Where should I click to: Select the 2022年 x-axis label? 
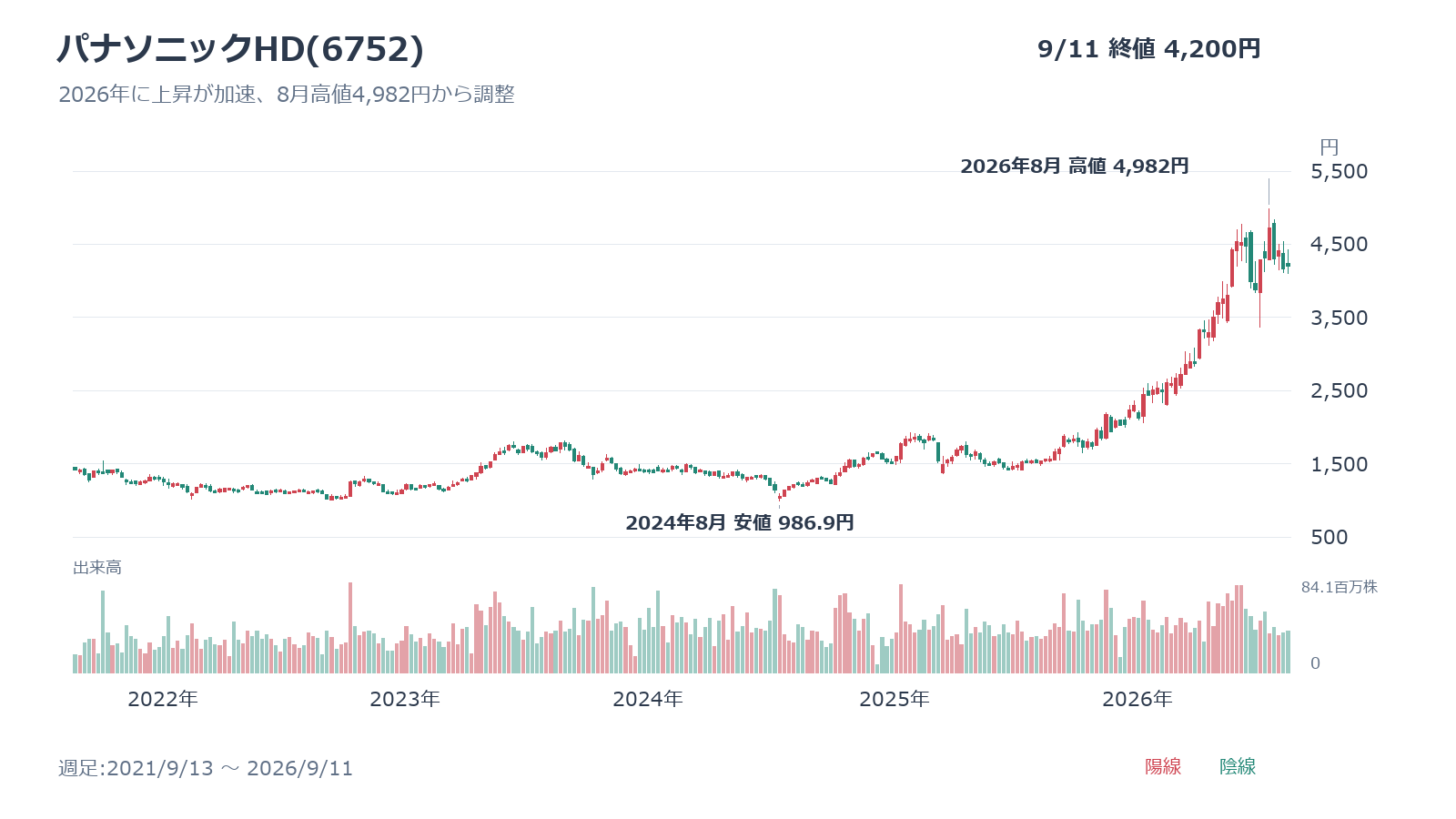[x=163, y=699]
